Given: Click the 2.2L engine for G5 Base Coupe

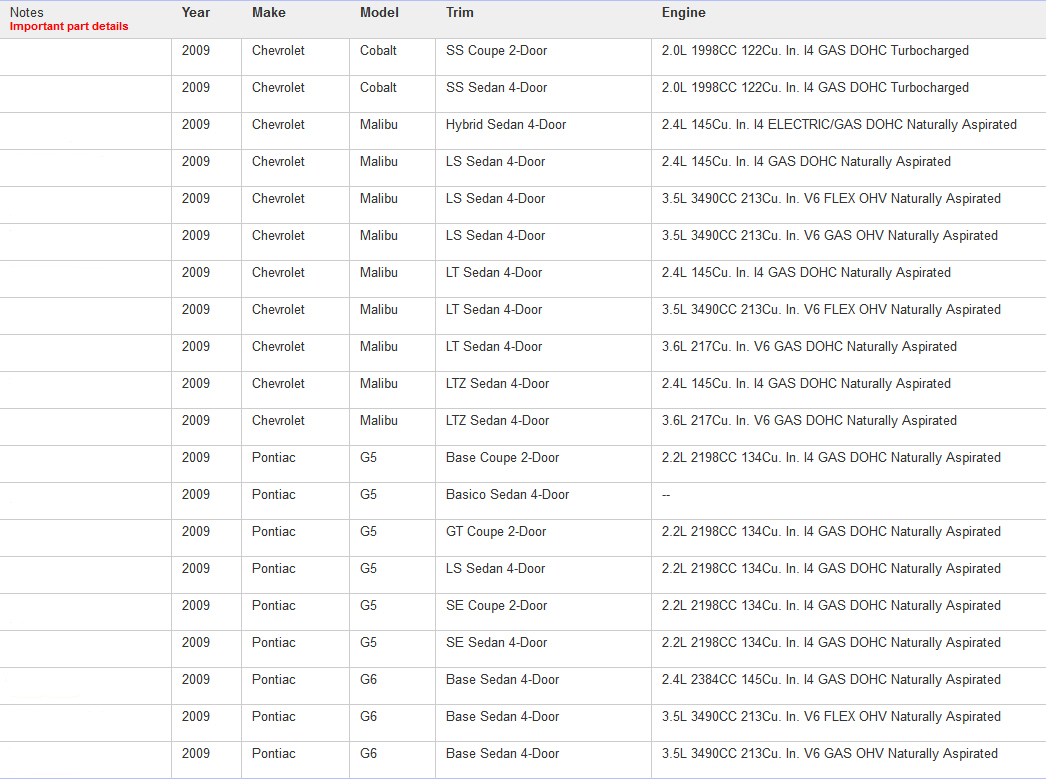Looking at the screenshot, I should pyautogui.click(x=831, y=458).
